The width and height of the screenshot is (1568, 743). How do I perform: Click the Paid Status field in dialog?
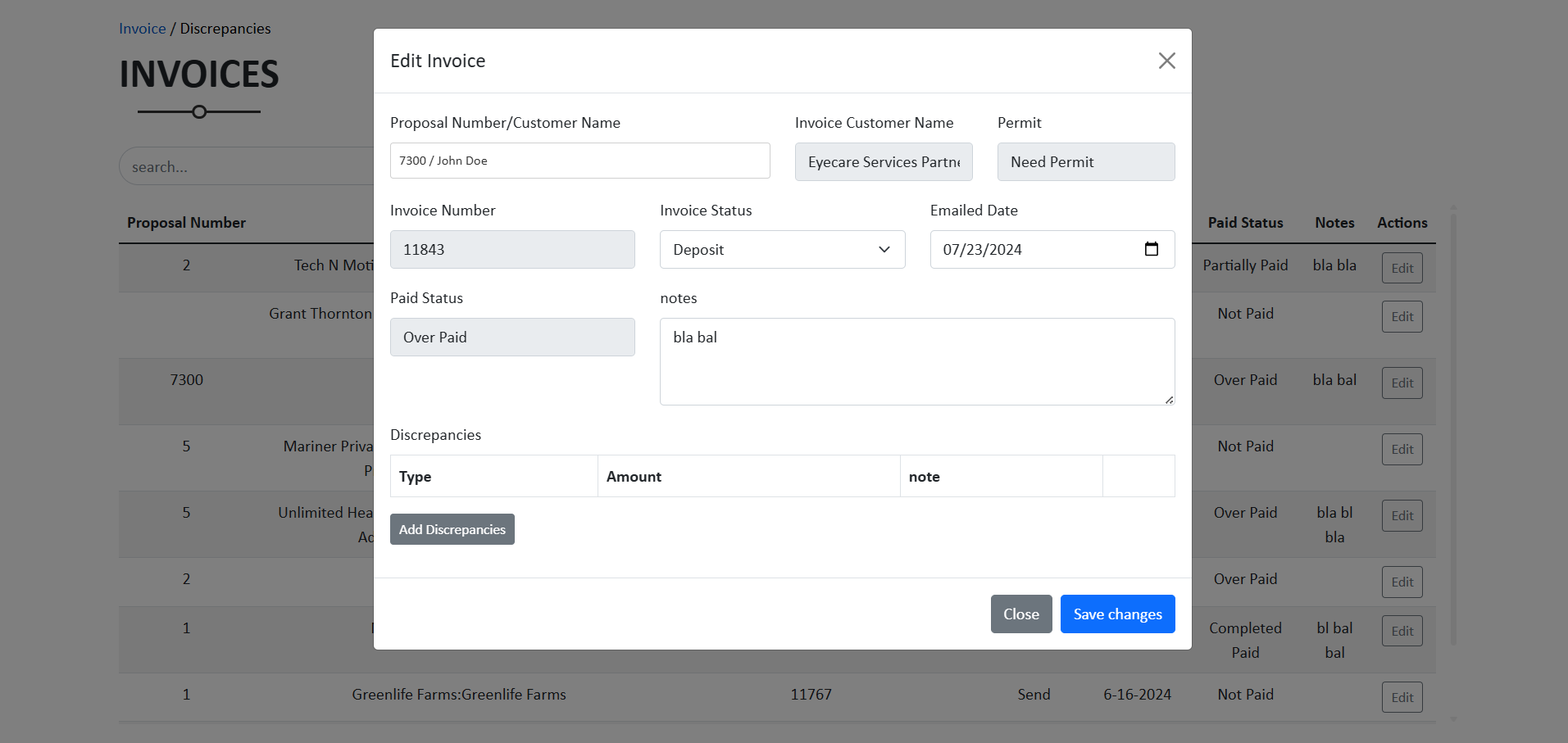pos(512,338)
